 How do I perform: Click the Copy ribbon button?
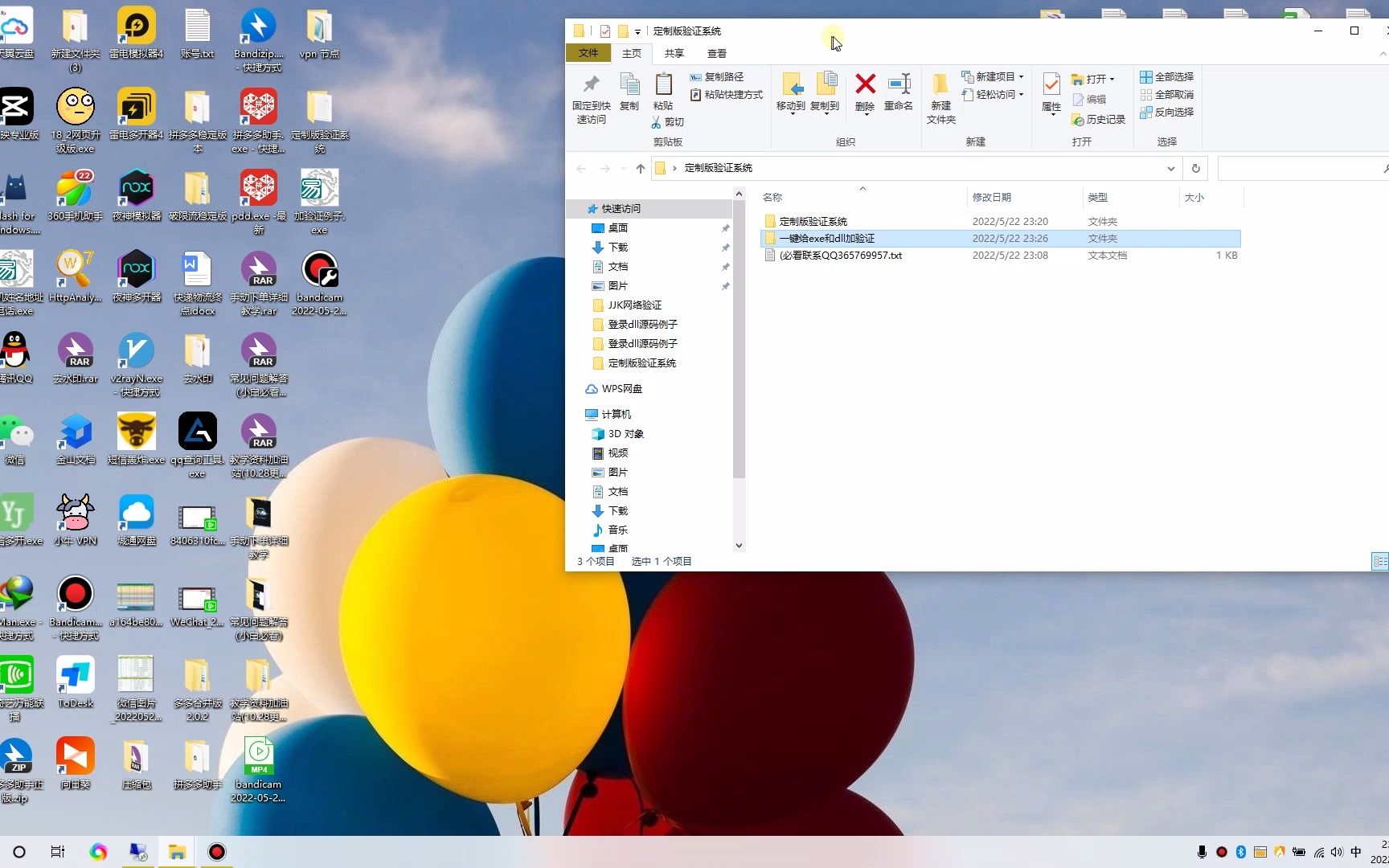point(629,92)
